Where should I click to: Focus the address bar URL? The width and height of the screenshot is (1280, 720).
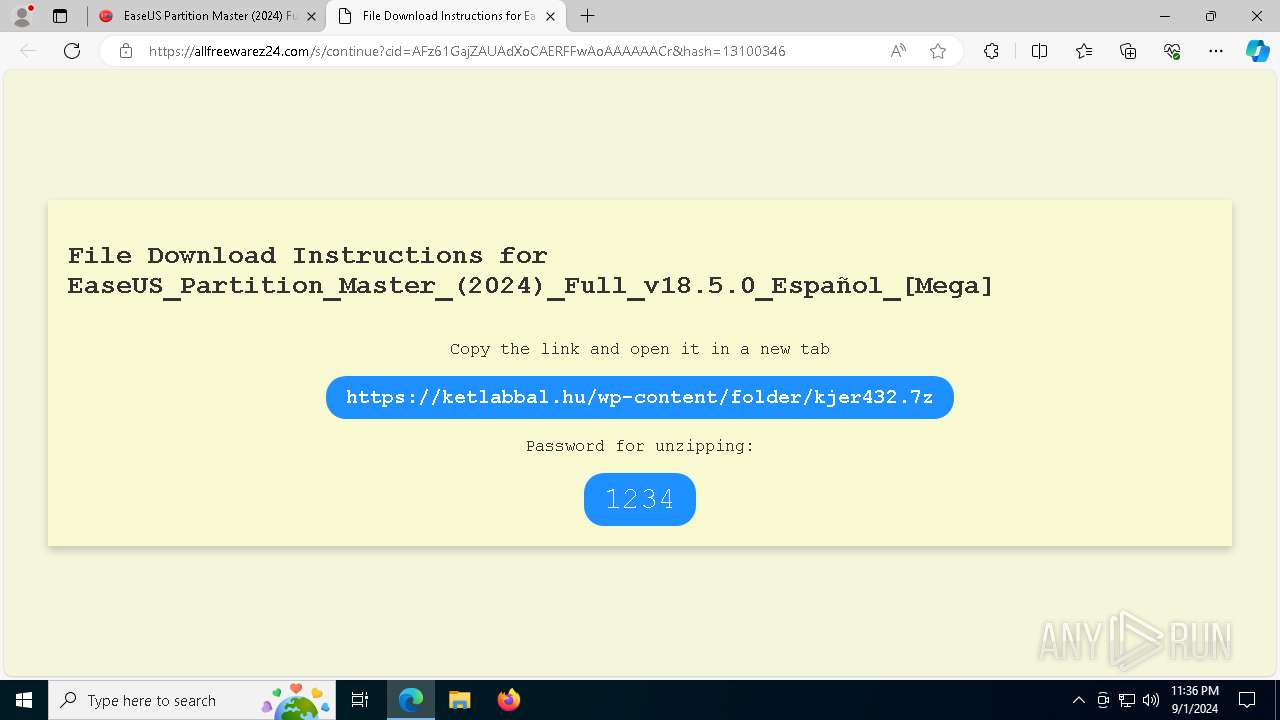467,51
